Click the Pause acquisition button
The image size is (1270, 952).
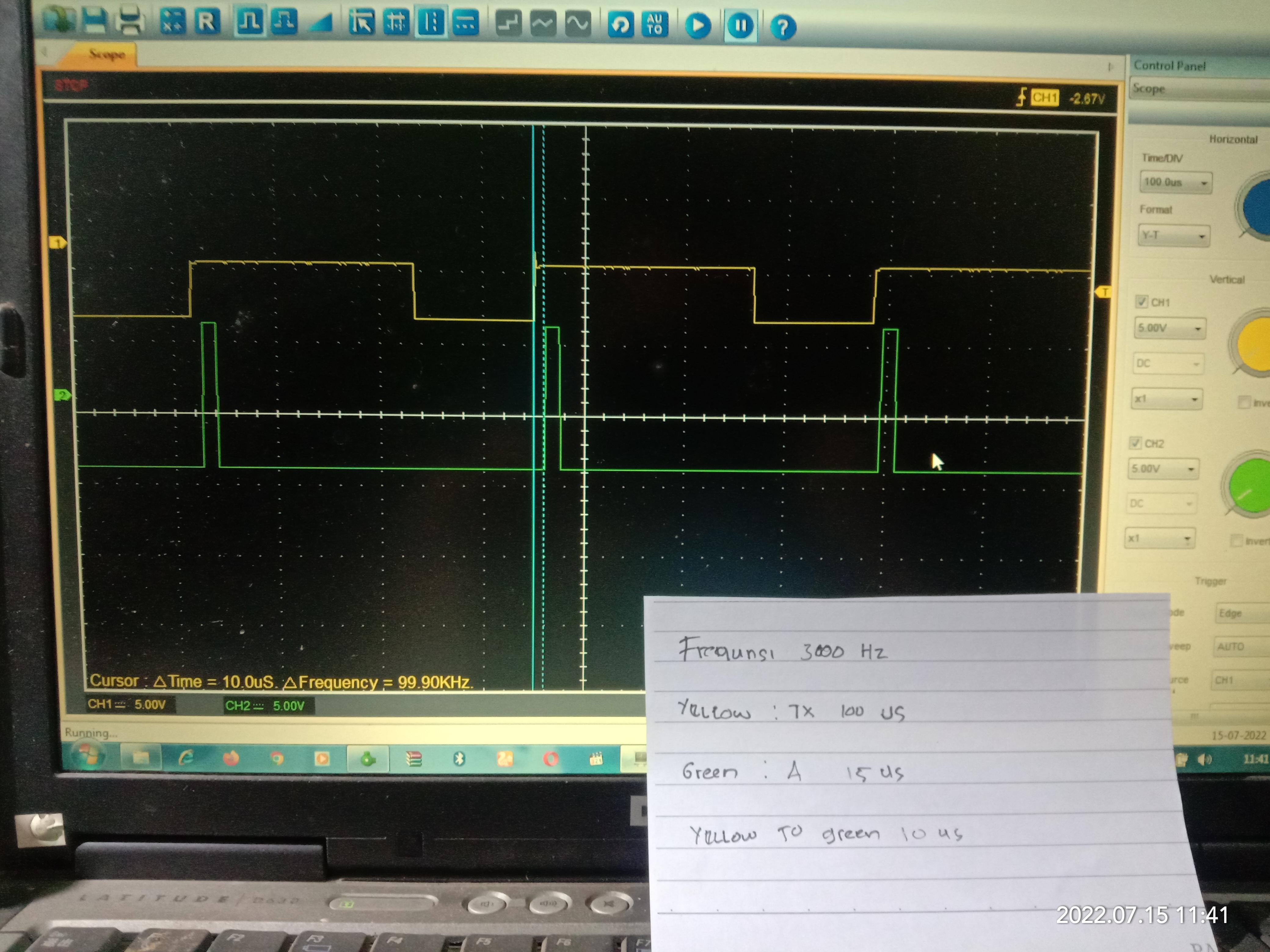pyautogui.click(x=741, y=26)
